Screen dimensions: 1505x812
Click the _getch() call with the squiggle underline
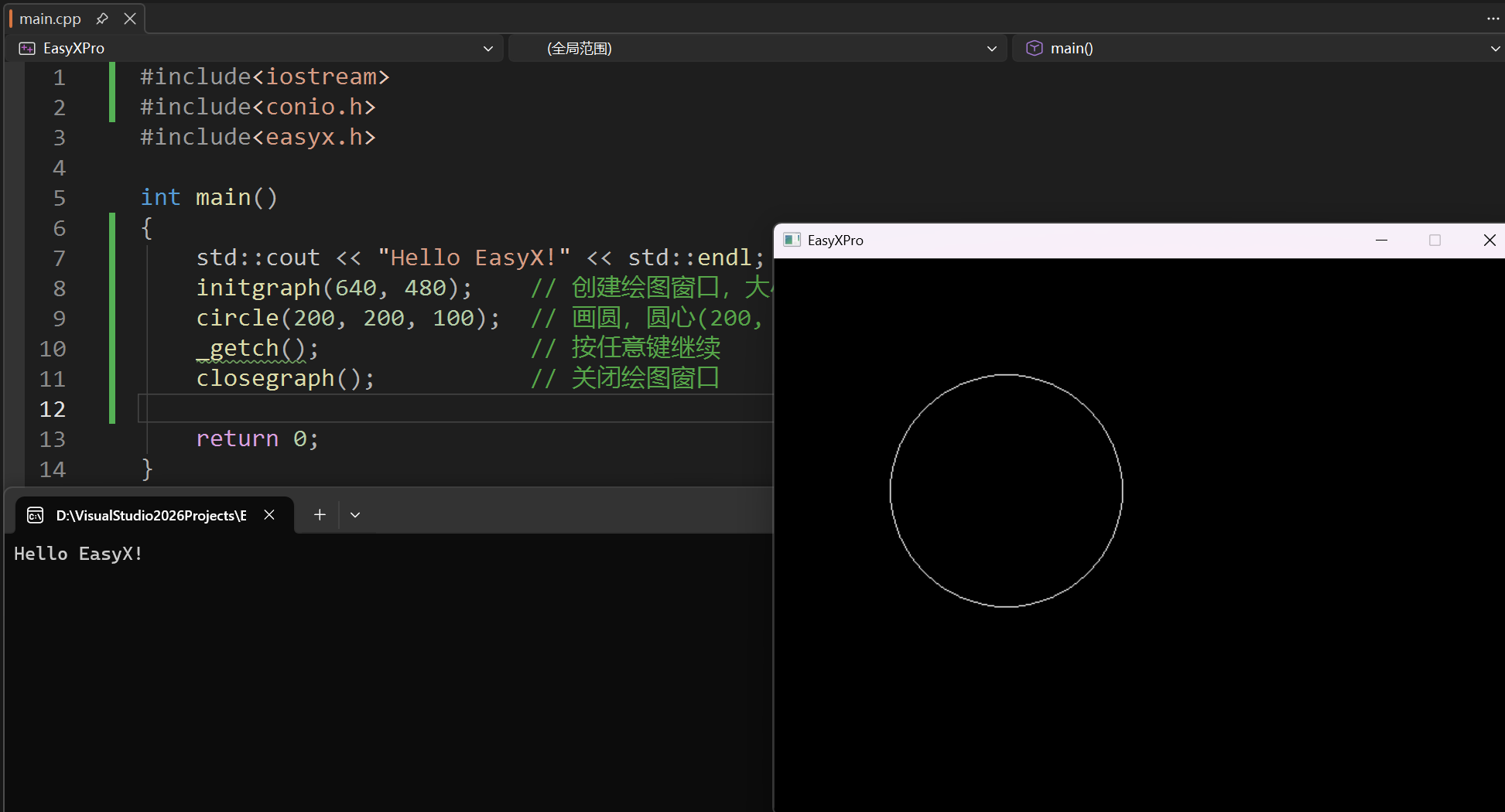point(248,348)
